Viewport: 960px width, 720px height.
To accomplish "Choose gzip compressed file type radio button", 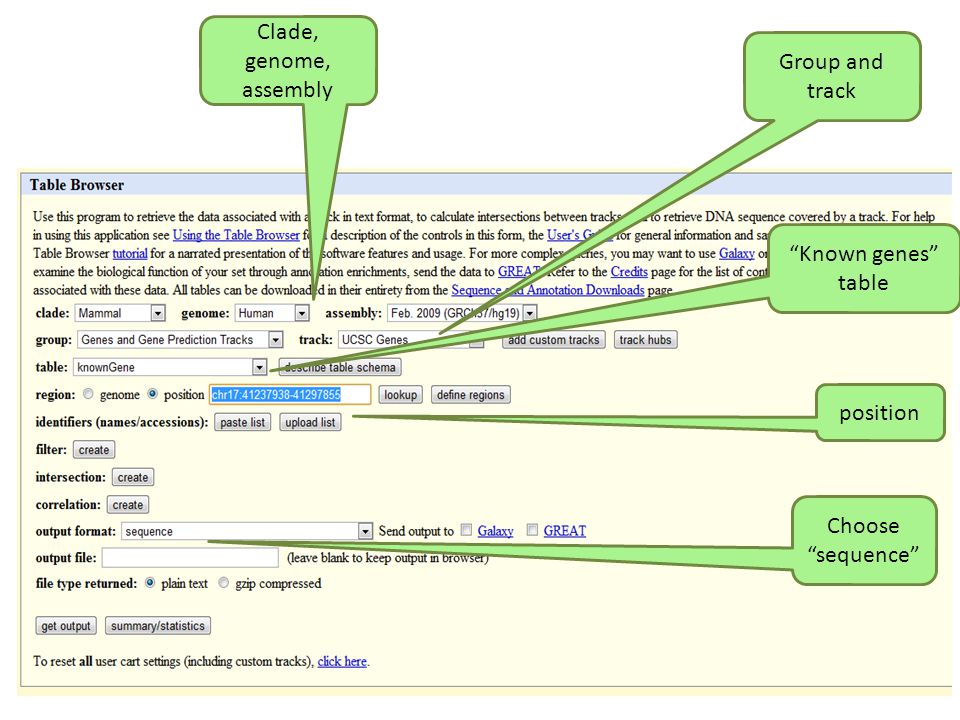I will 224,583.
